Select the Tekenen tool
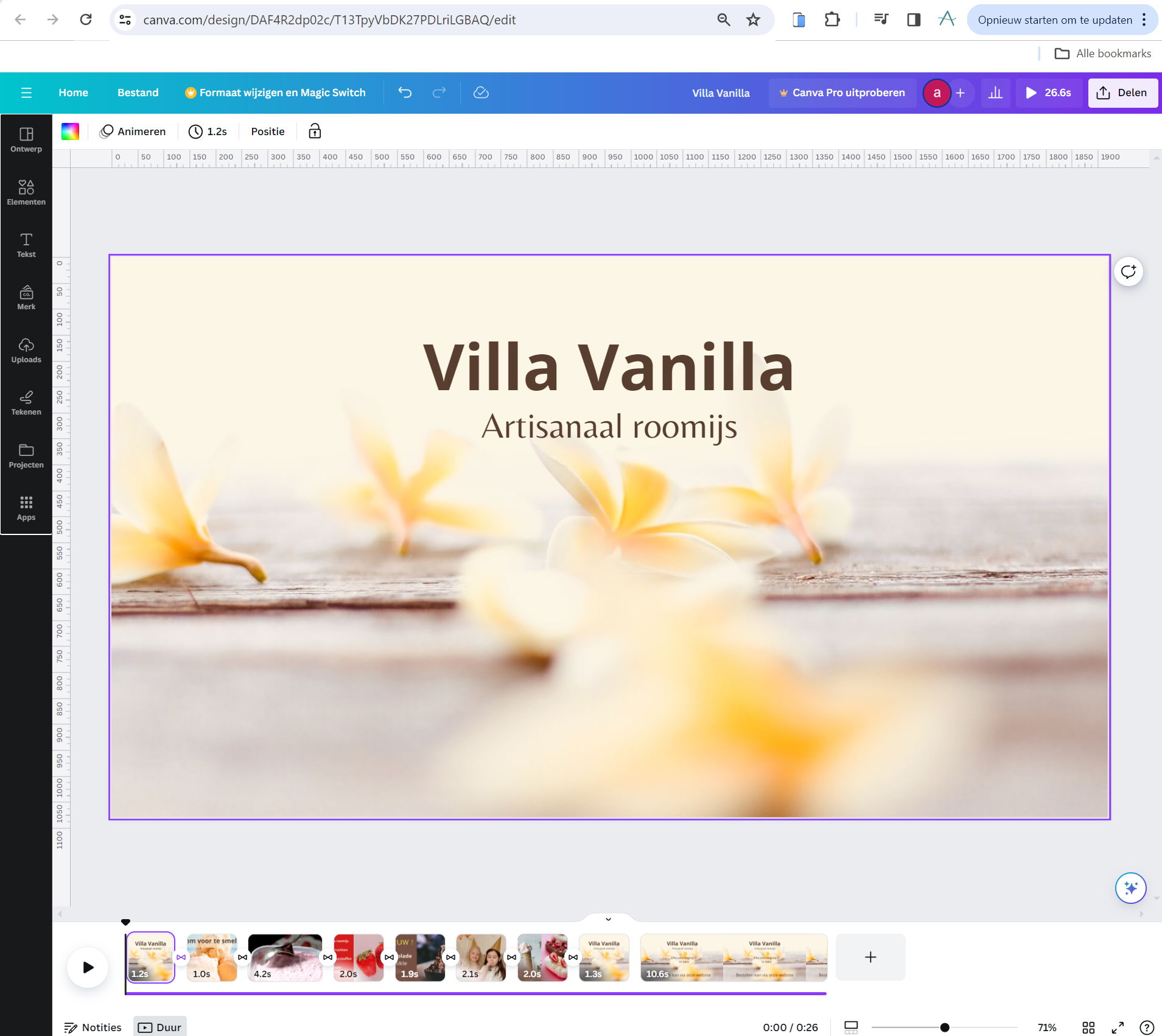The width and height of the screenshot is (1162, 1036). (26, 403)
